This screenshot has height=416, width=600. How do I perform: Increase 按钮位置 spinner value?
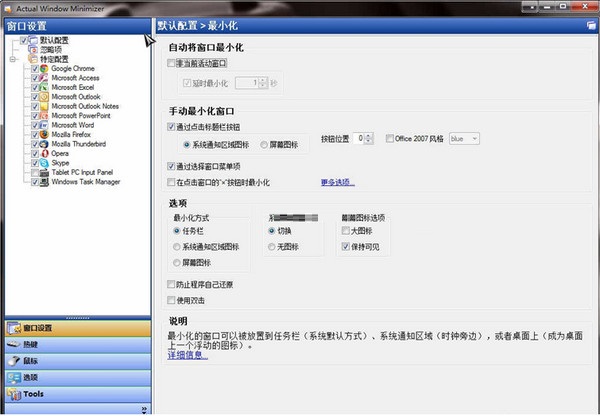pos(368,135)
